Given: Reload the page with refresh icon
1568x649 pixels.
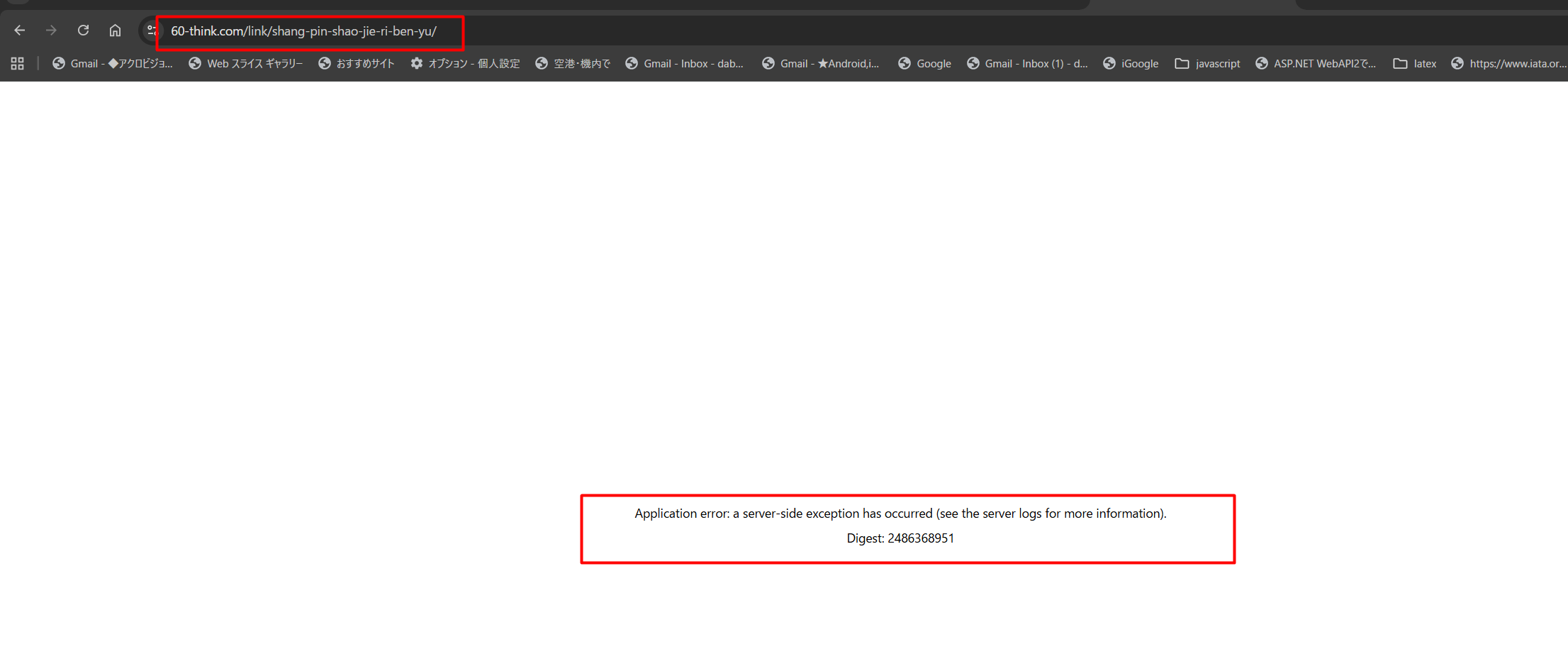Looking at the screenshot, I should click(83, 30).
